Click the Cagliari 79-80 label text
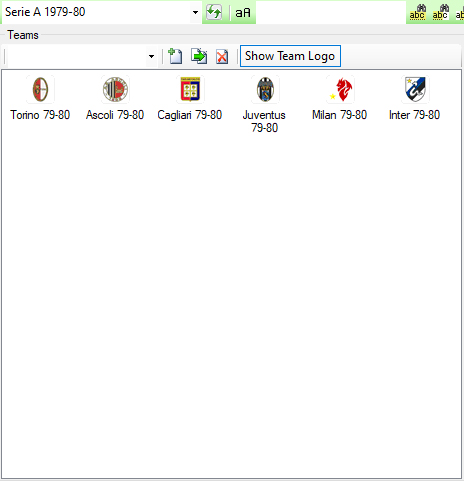 click(x=190, y=115)
